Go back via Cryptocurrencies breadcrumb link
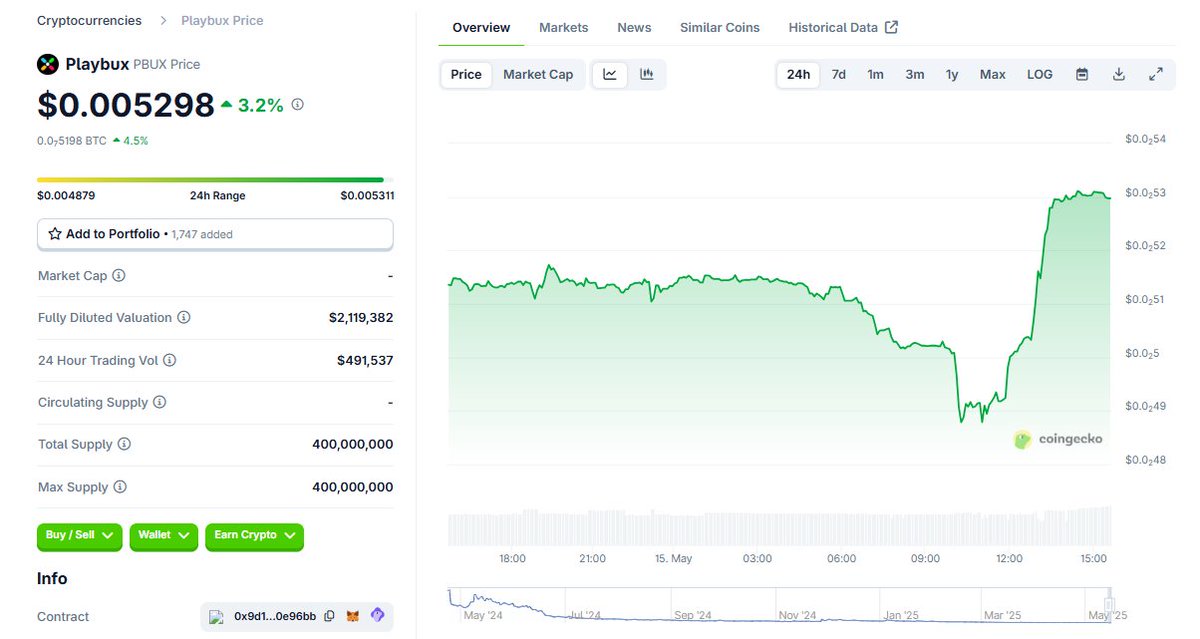Screen dimensions: 1200x639 tap(88, 20)
